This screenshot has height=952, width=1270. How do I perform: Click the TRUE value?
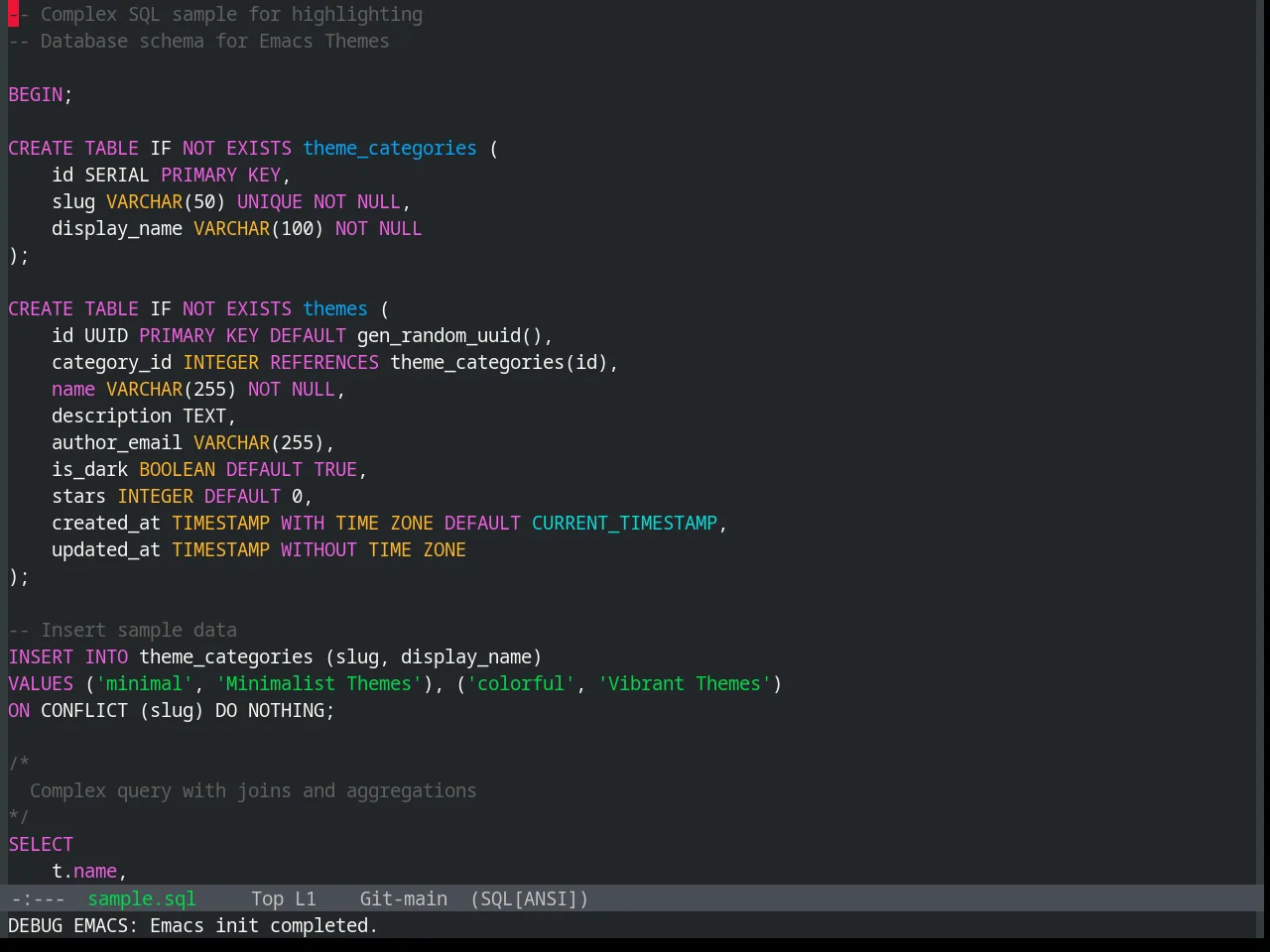click(x=335, y=470)
